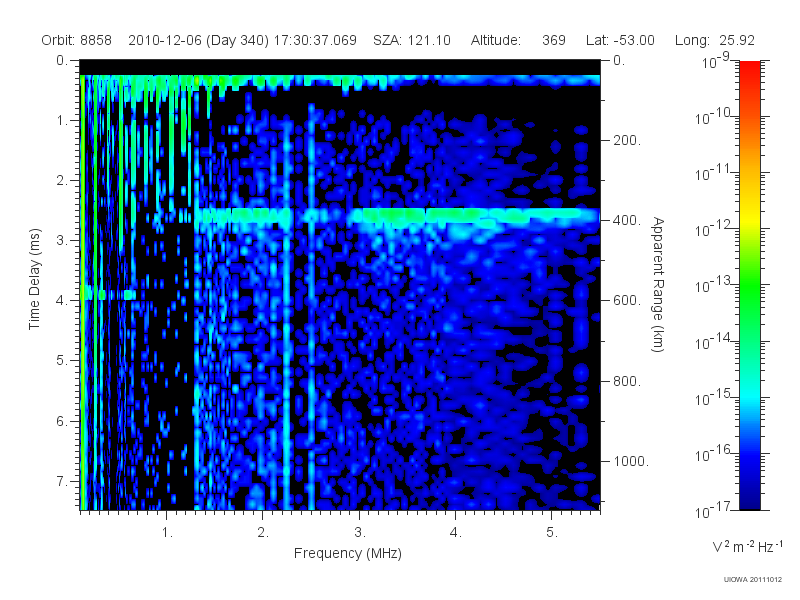Click the 'SZA: 121.10' value
This screenshot has width=800, height=600.
412,40
